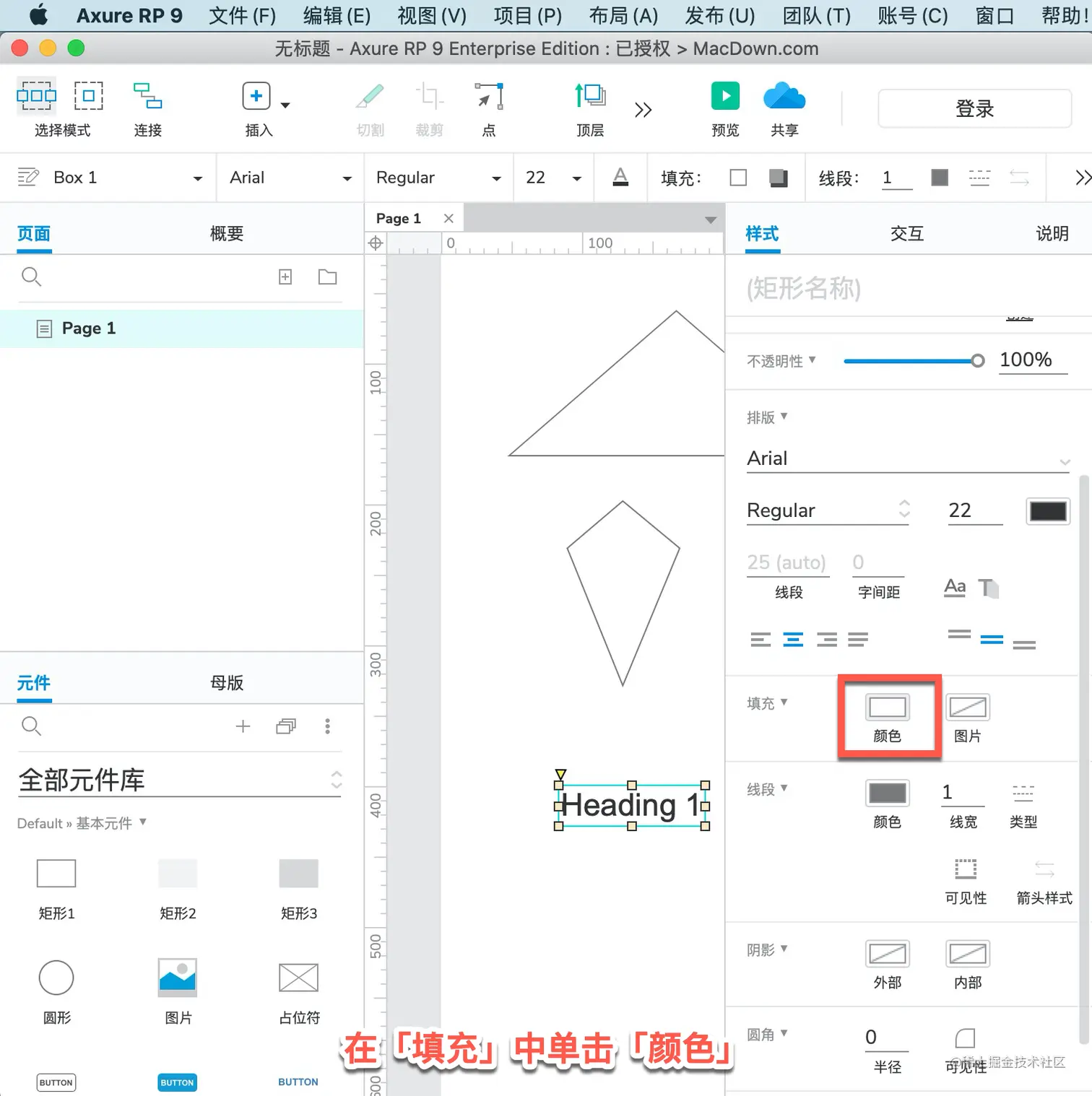Open the fill color swatch in style panel
The image size is (1092, 1096).
[888, 707]
